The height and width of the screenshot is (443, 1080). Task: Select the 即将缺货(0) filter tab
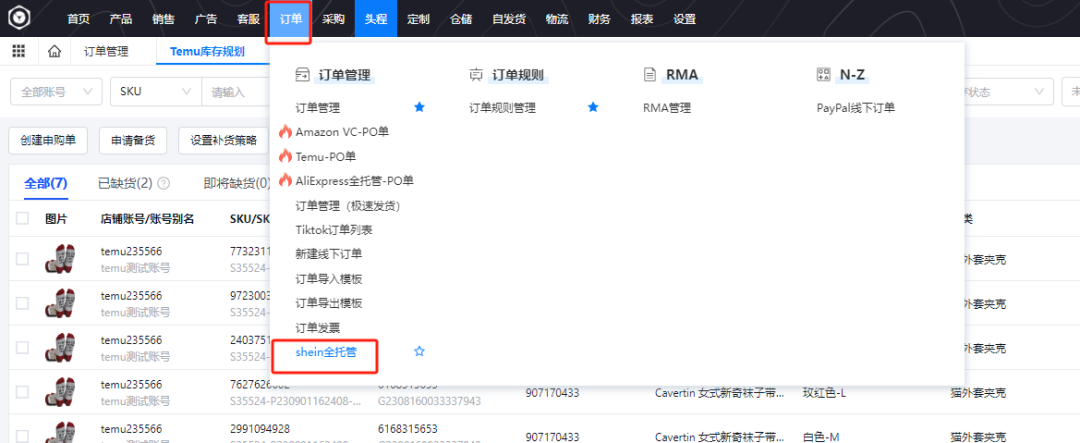coord(236,183)
